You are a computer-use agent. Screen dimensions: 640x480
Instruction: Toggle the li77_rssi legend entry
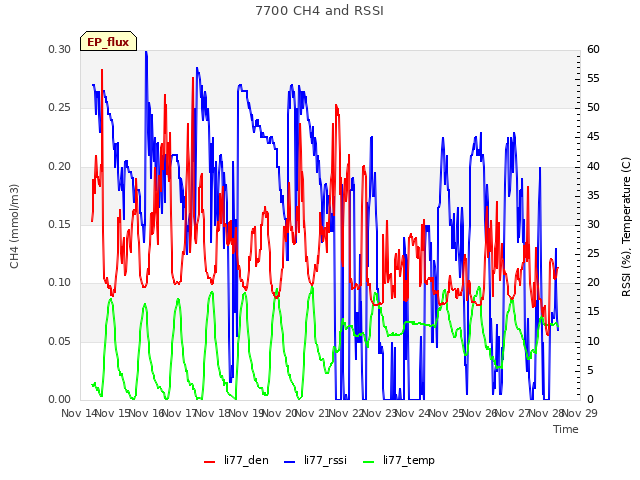click(315, 460)
